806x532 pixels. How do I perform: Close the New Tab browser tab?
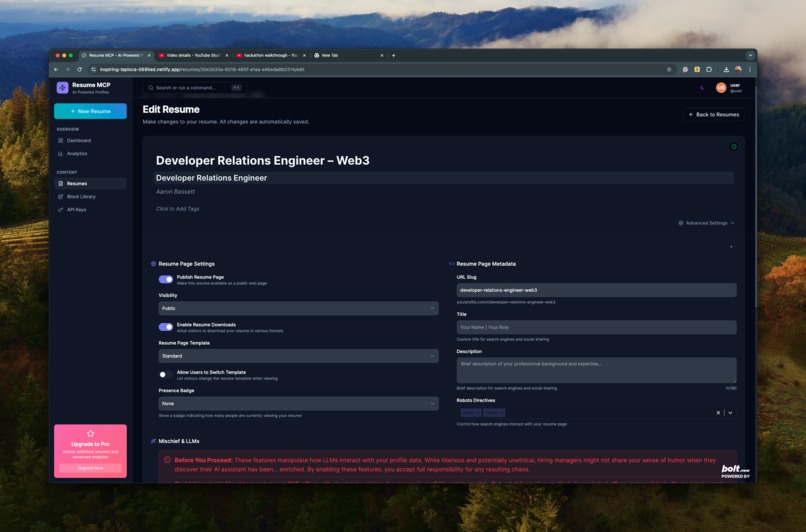click(x=382, y=56)
